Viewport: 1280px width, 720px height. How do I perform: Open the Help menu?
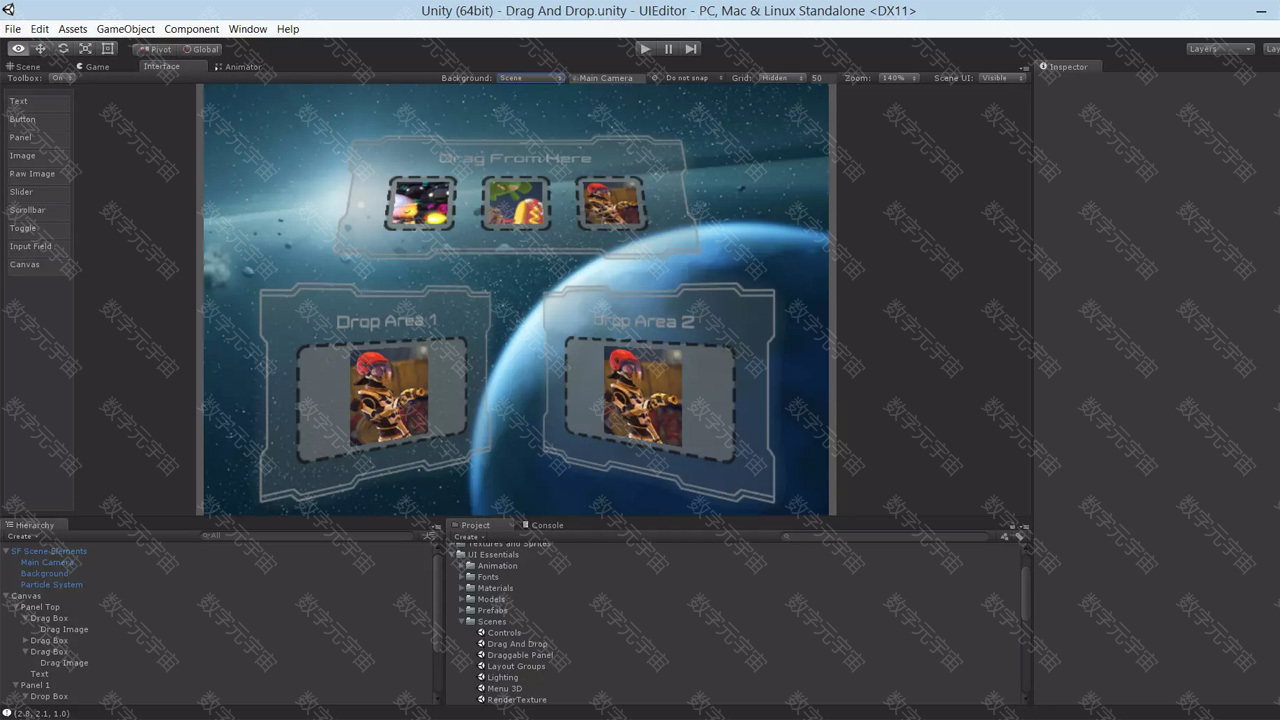coord(288,29)
